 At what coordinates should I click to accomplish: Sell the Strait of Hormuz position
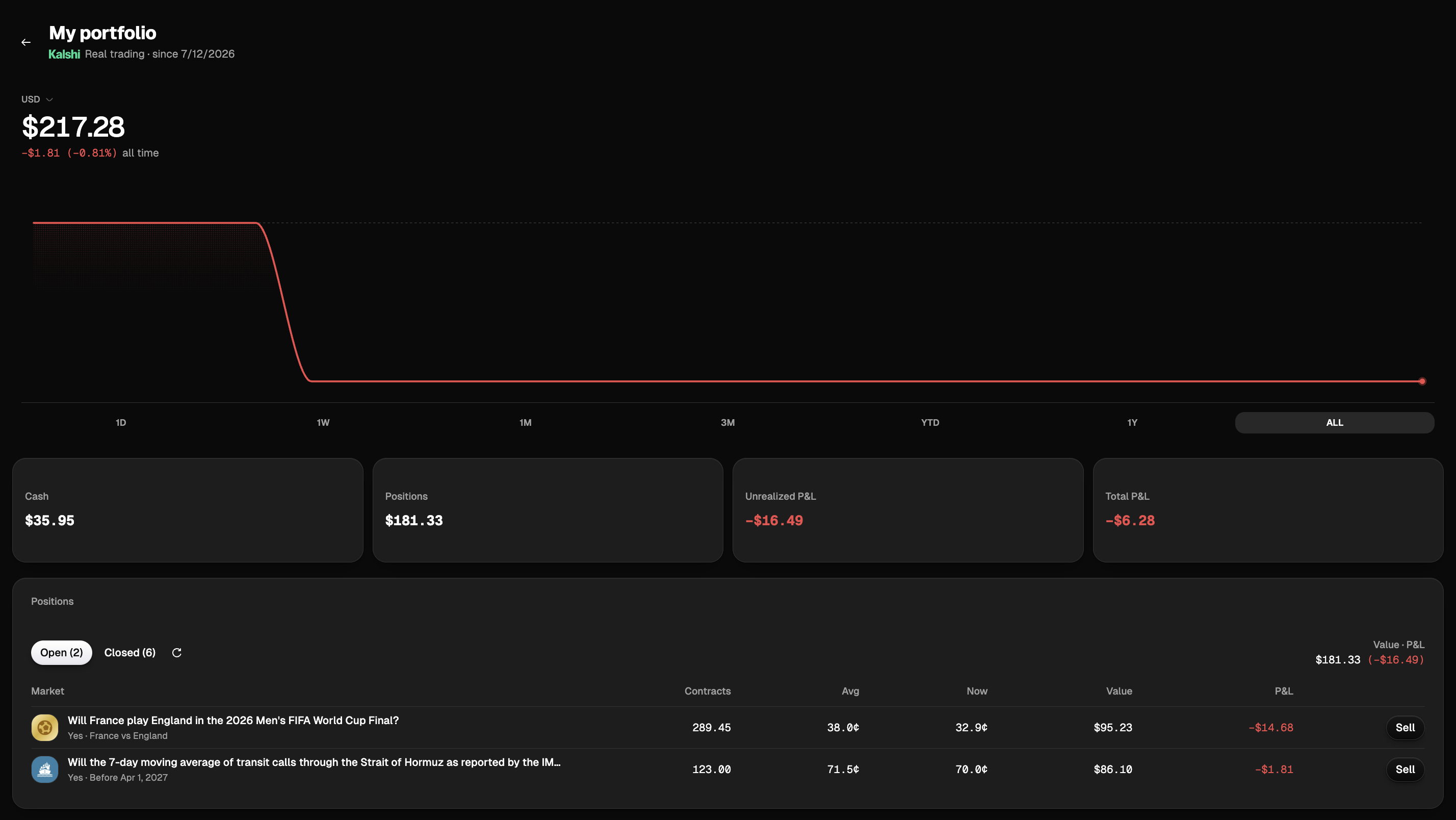pos(1405,769)
